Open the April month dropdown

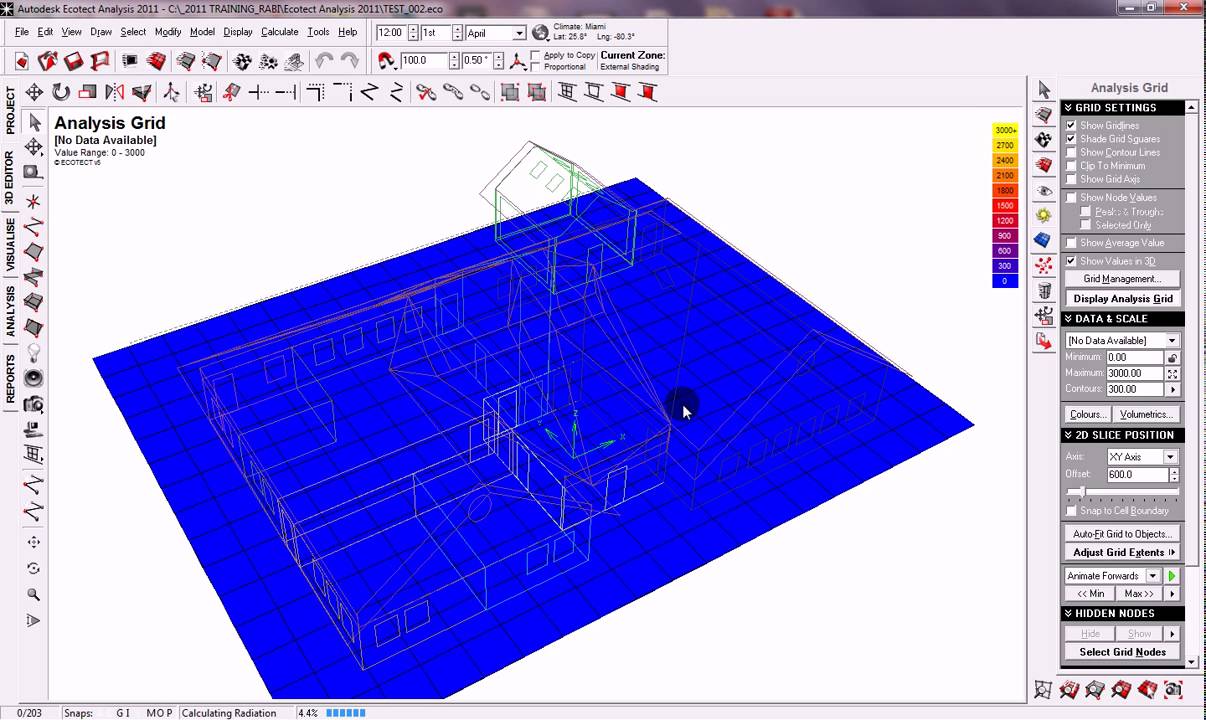pos(519,33)
